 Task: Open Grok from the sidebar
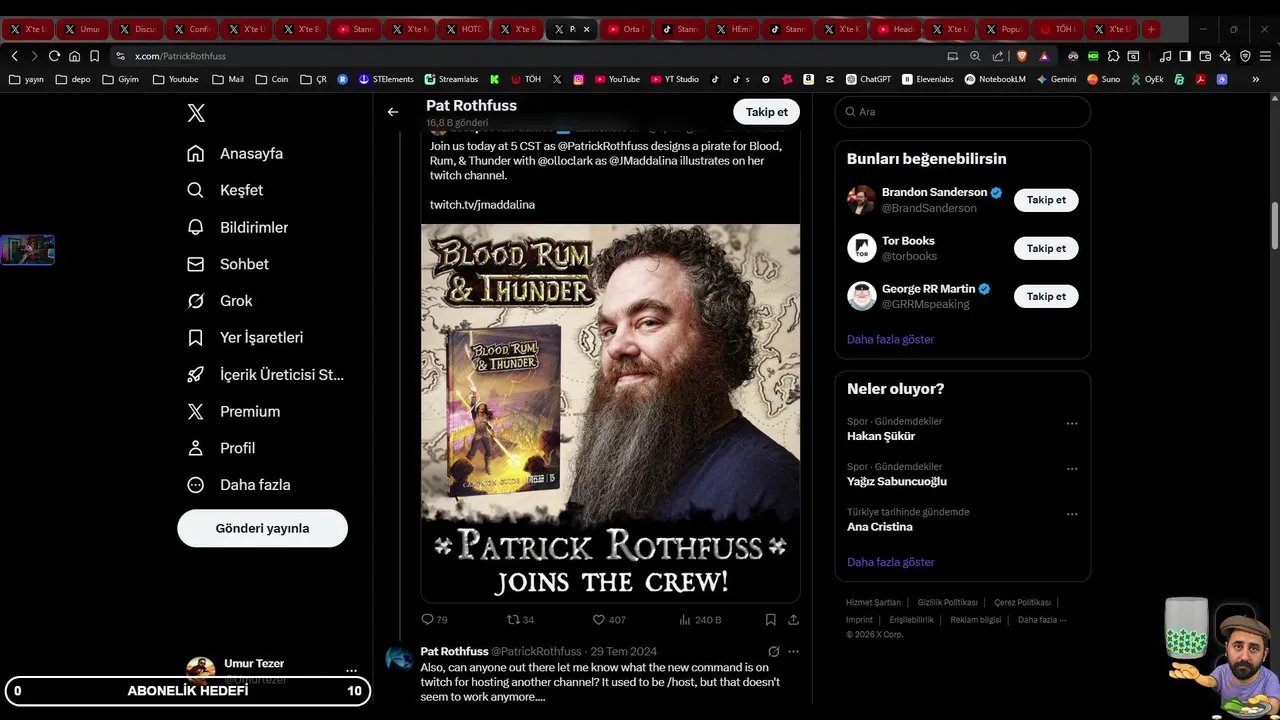pyautogui.click(x=220, y=301)
